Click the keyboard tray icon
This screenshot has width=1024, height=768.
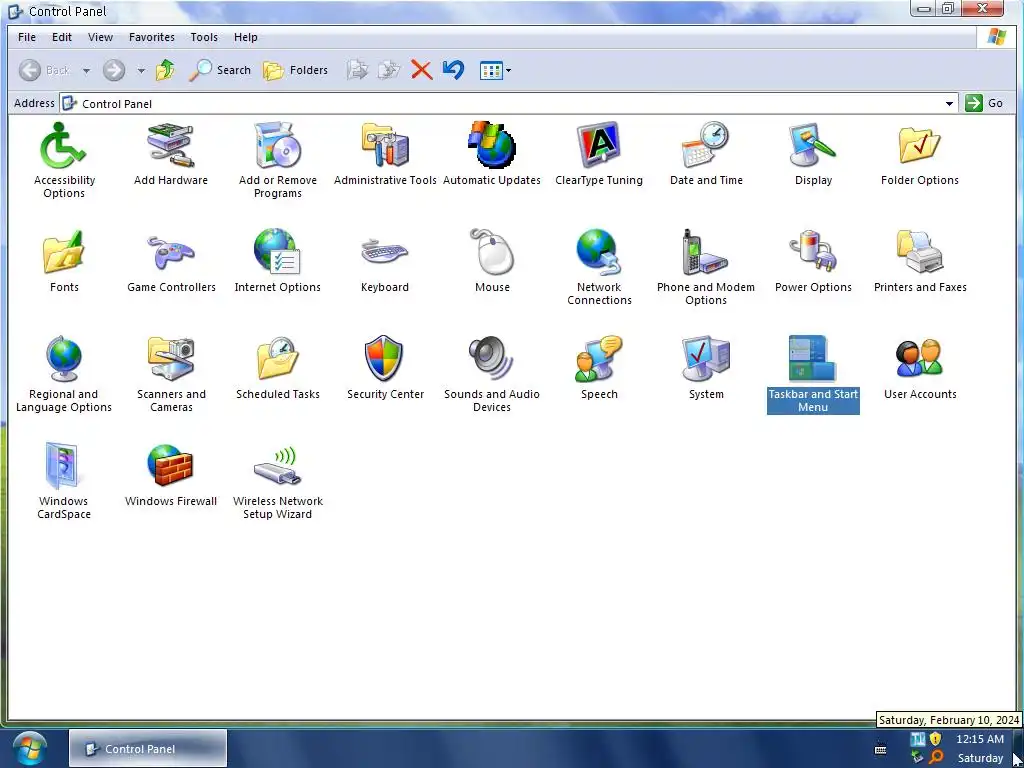pyautogui.click(x=880, y=748)
